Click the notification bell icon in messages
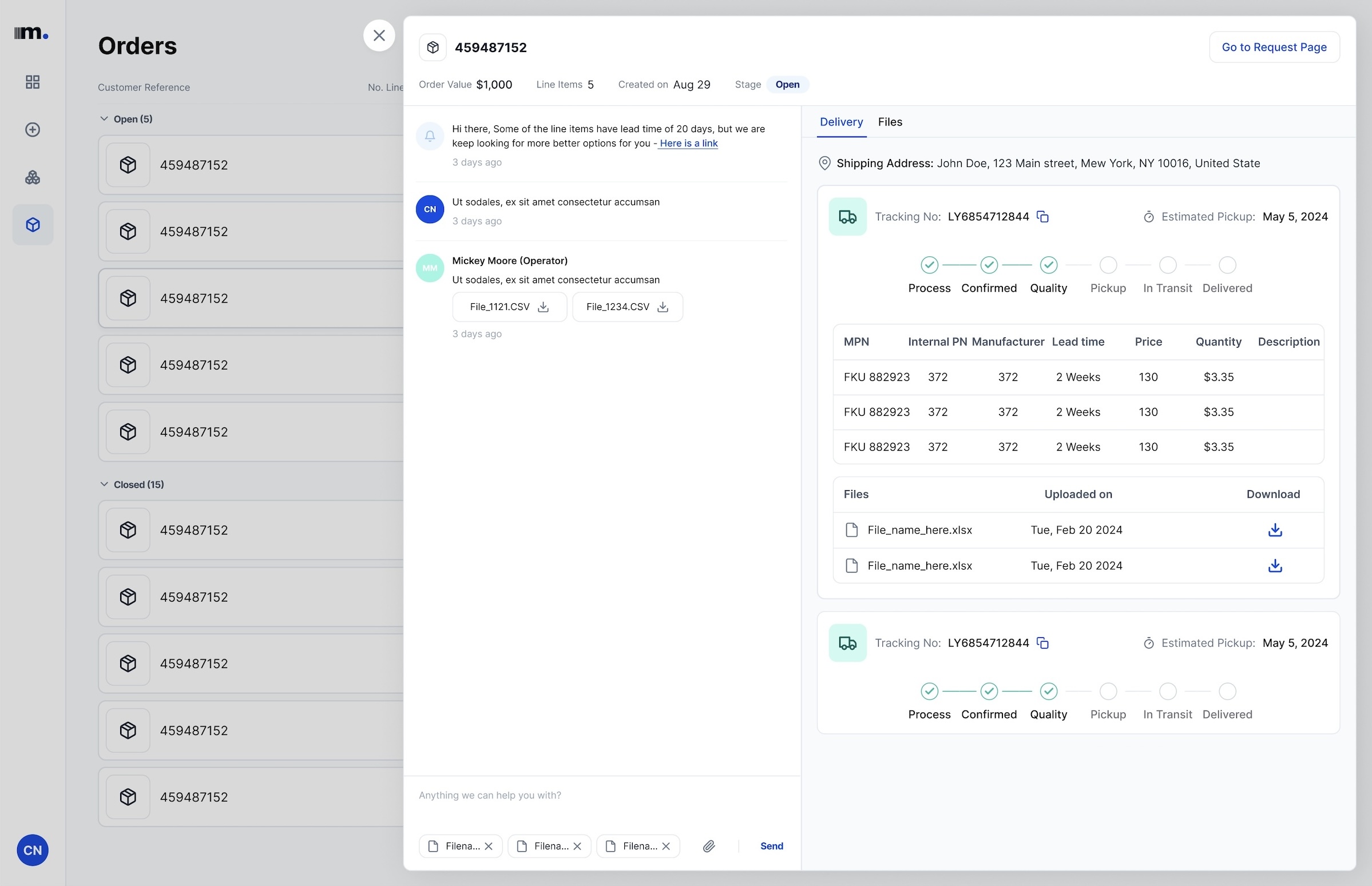 click(430, 136)
